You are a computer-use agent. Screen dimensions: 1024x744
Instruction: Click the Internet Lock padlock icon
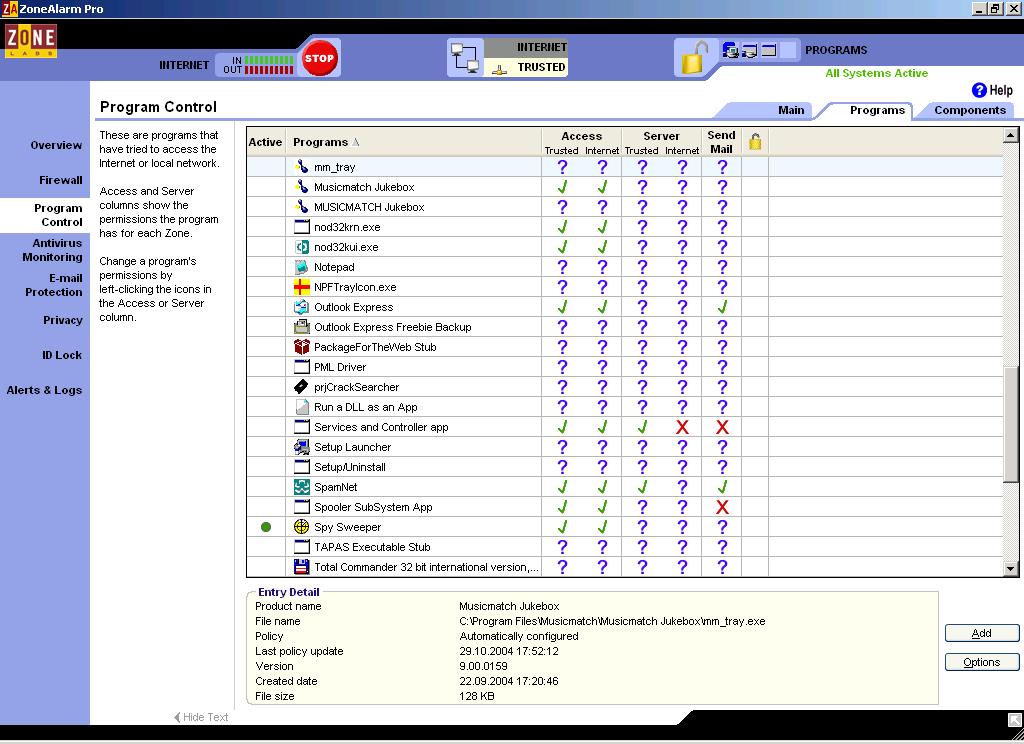coord(695,57)
